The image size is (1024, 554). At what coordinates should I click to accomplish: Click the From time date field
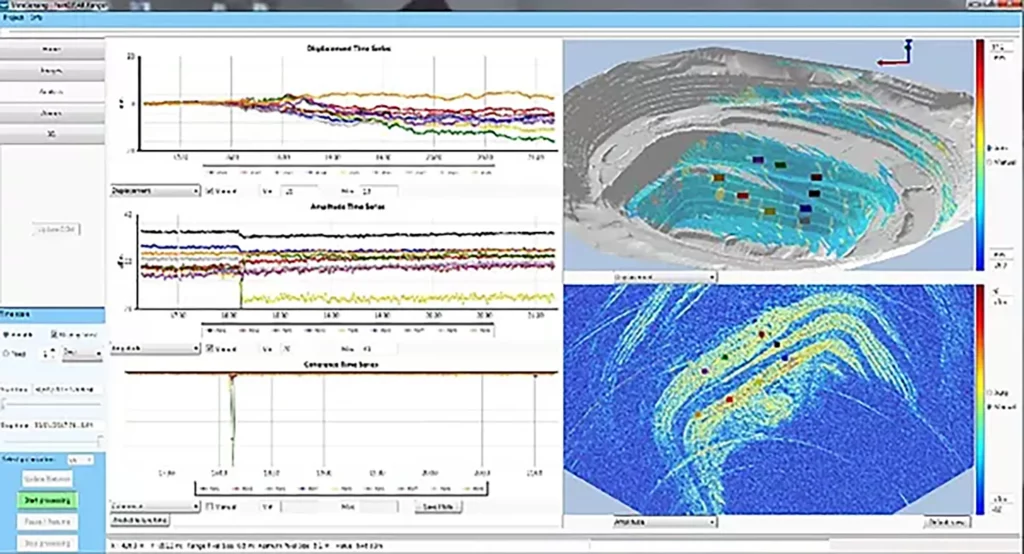(x=69, y=389)
